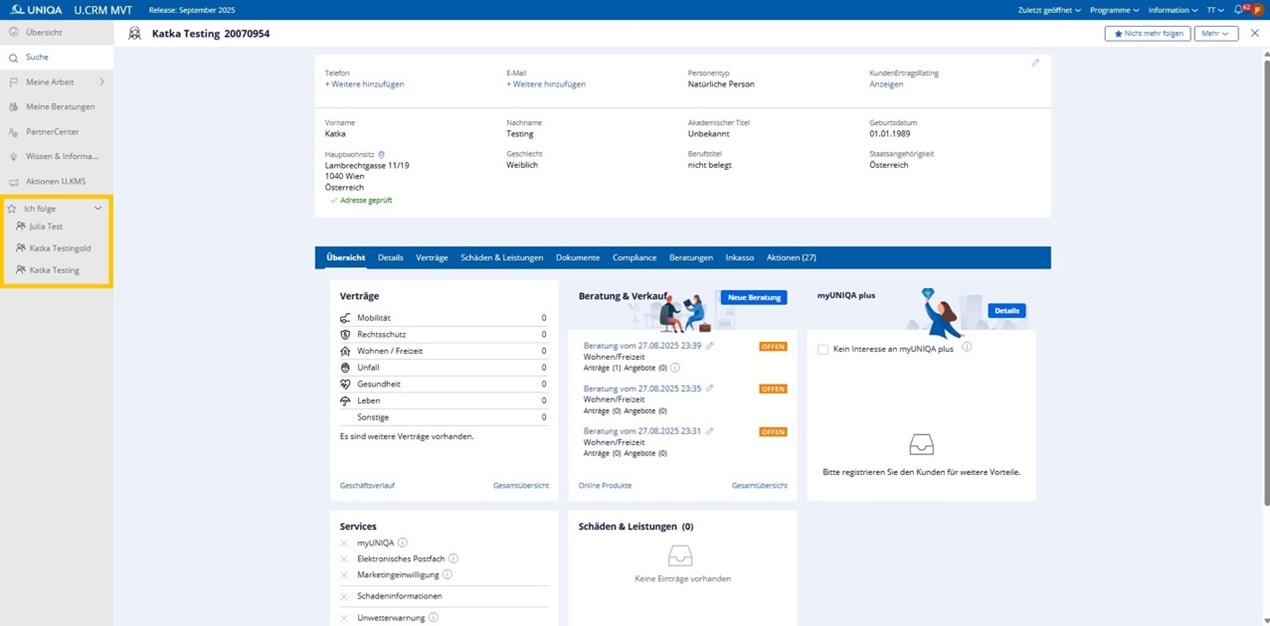This screenshot has height=626, width=1270.
Task: Click the Nicht mehr folgen button
Action: tap(1146, 33)
